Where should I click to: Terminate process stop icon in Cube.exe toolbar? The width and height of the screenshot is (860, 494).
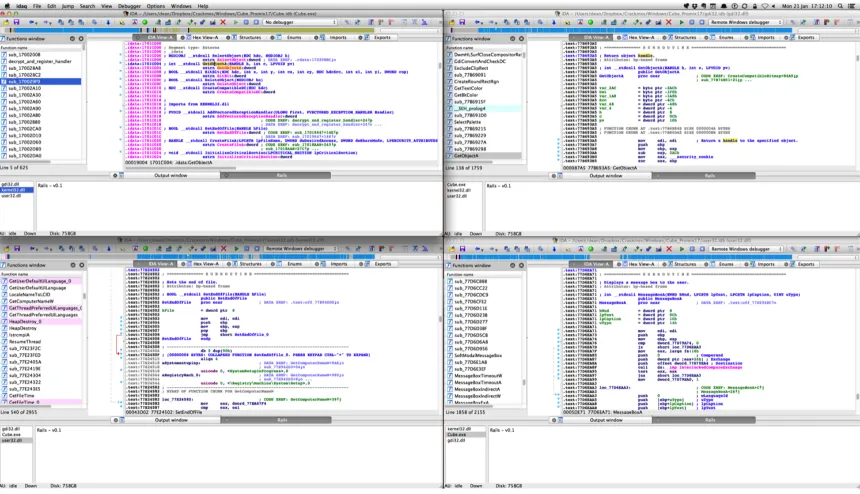[x=256, y=22]
